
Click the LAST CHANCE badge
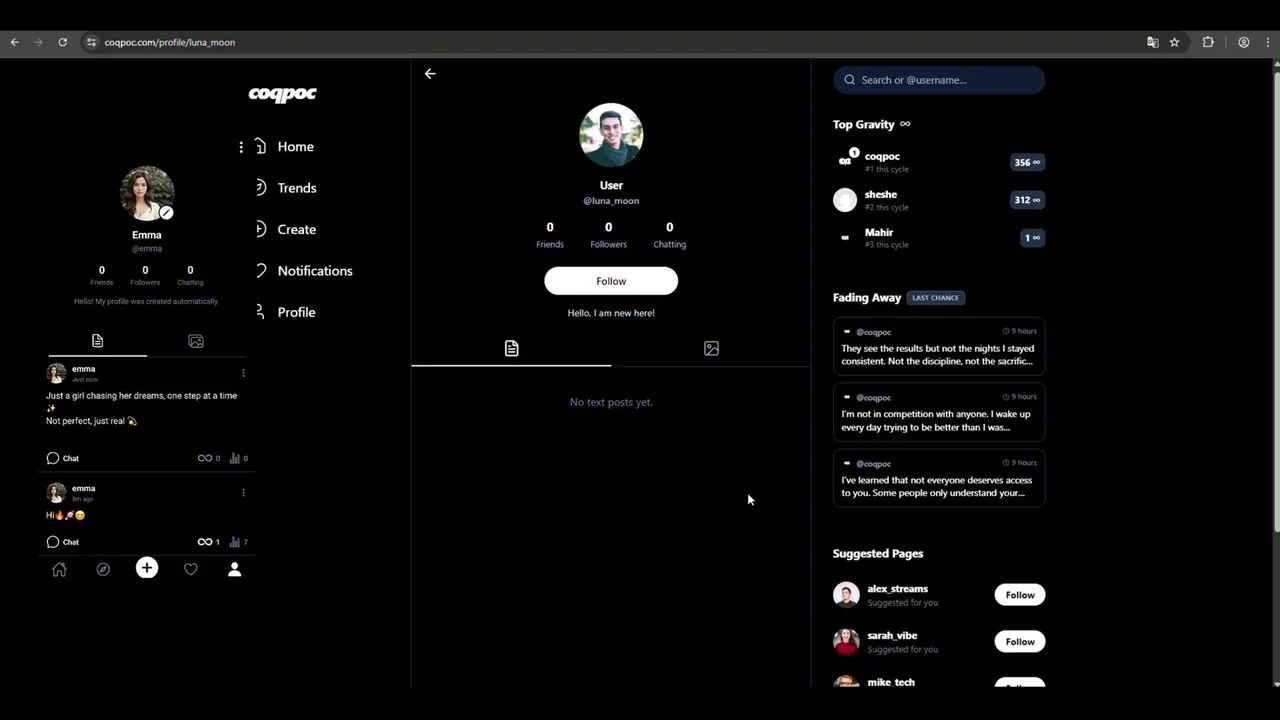point(936,298)
